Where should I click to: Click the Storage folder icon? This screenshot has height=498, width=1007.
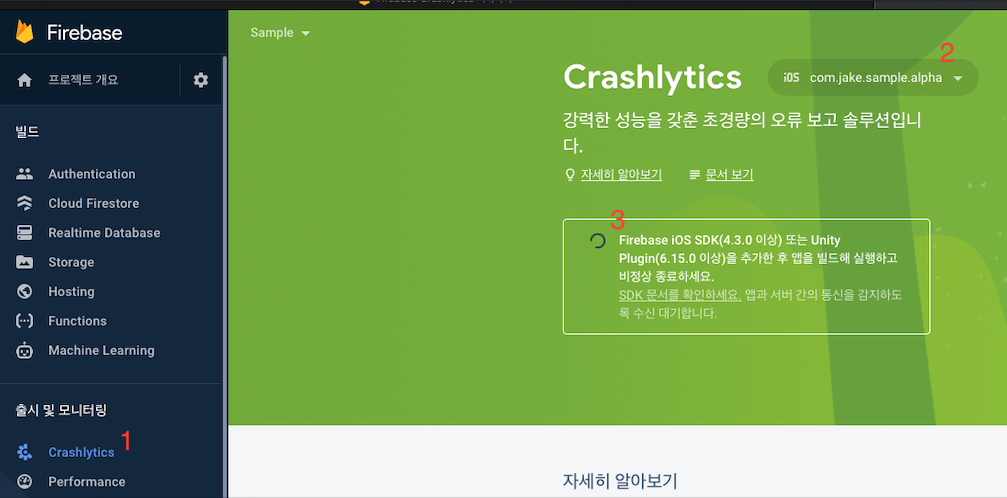point(24,262)
